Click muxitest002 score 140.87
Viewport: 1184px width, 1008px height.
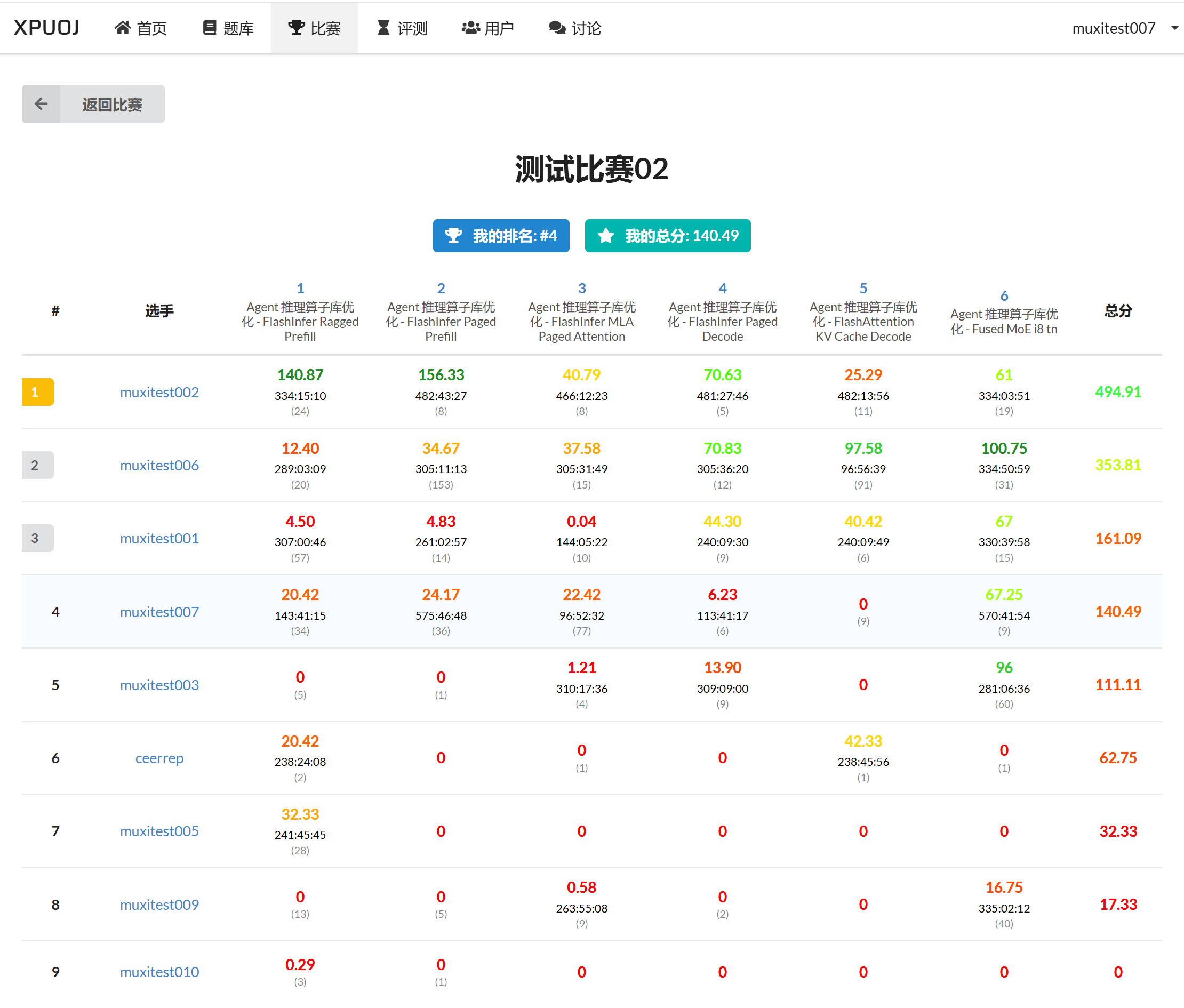click(300, 375)
